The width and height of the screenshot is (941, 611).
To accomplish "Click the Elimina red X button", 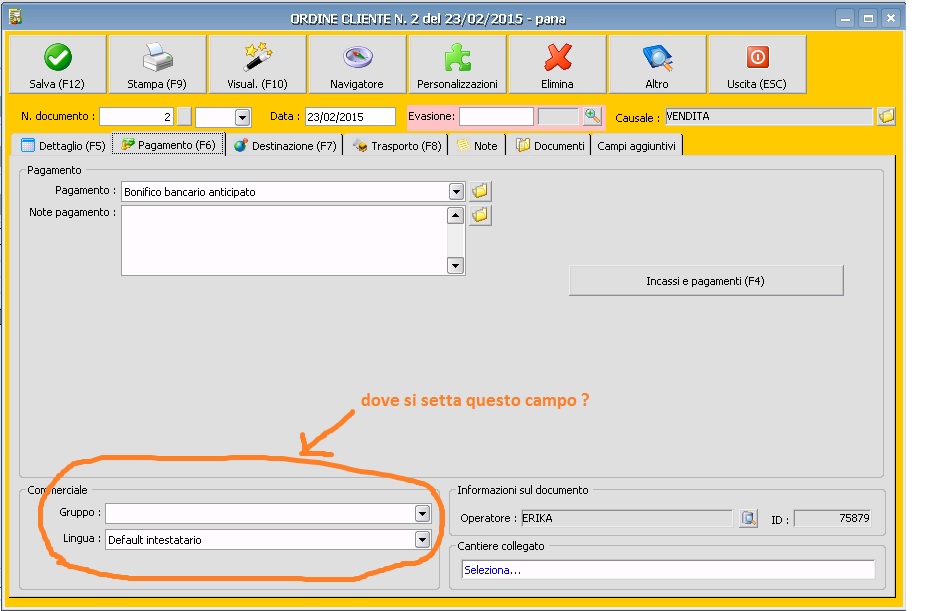I will (558, 64).
